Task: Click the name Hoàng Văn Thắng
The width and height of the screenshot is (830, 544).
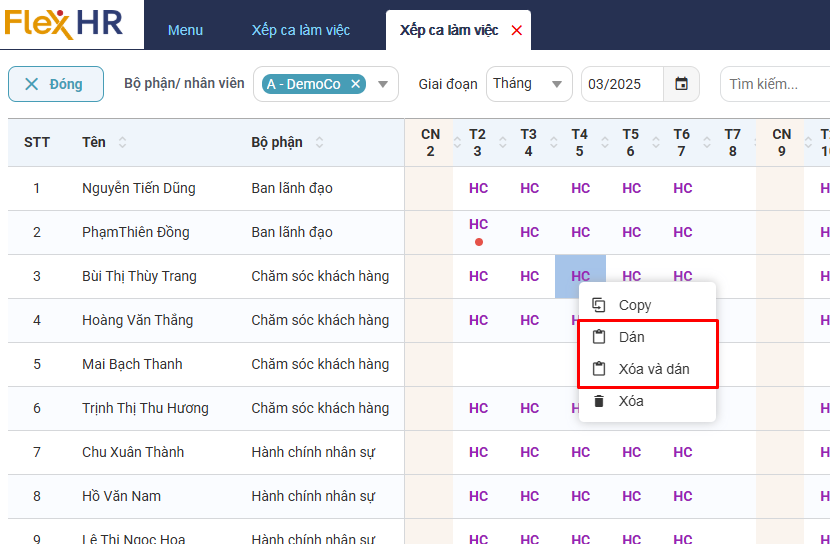Action: (138, 320)
